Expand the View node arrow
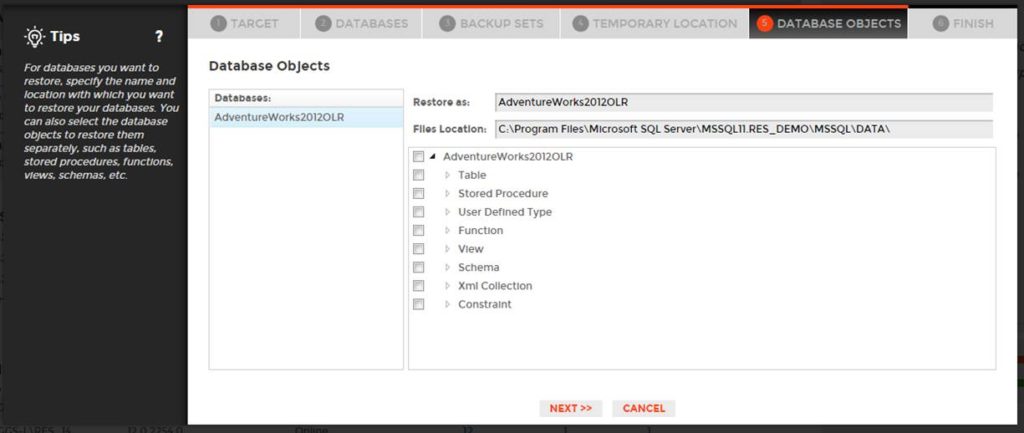The height and width of the screenshot is (433, 1024). pyautogui.click(x=447, y=249)
